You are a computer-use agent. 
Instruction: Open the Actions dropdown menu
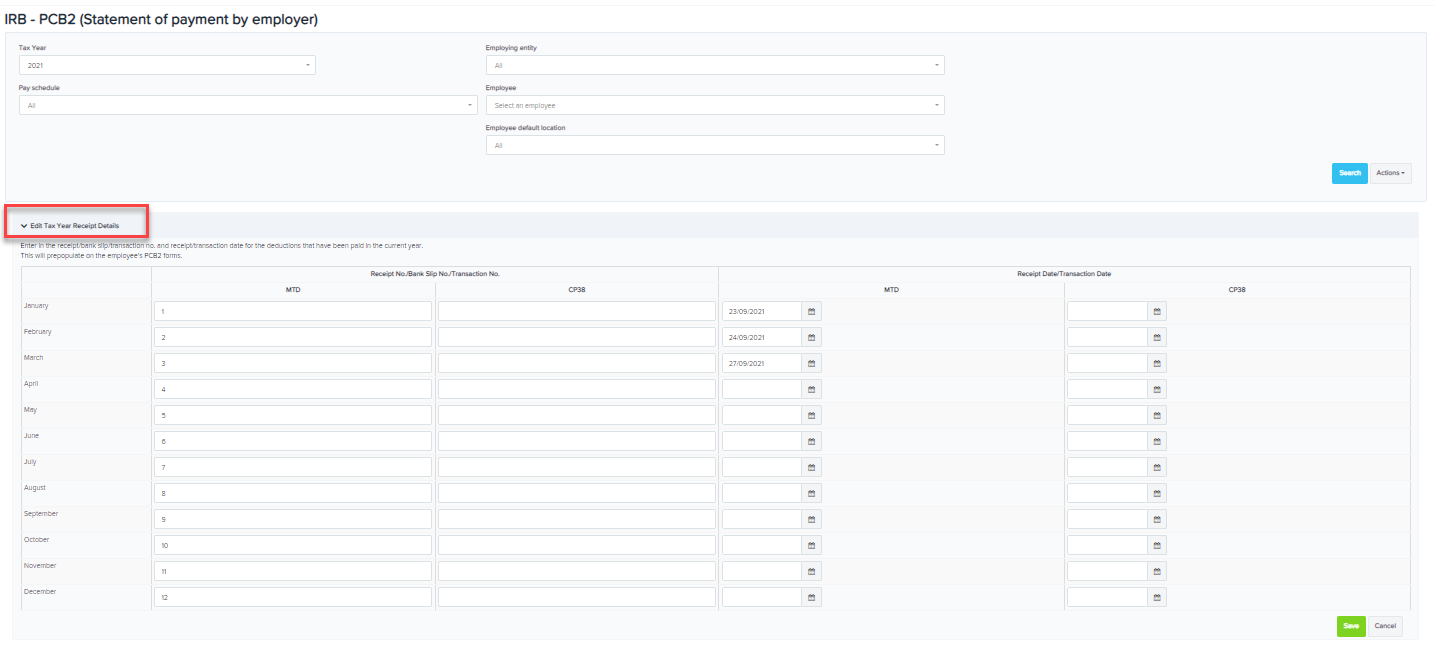[x=1391, y=172]
